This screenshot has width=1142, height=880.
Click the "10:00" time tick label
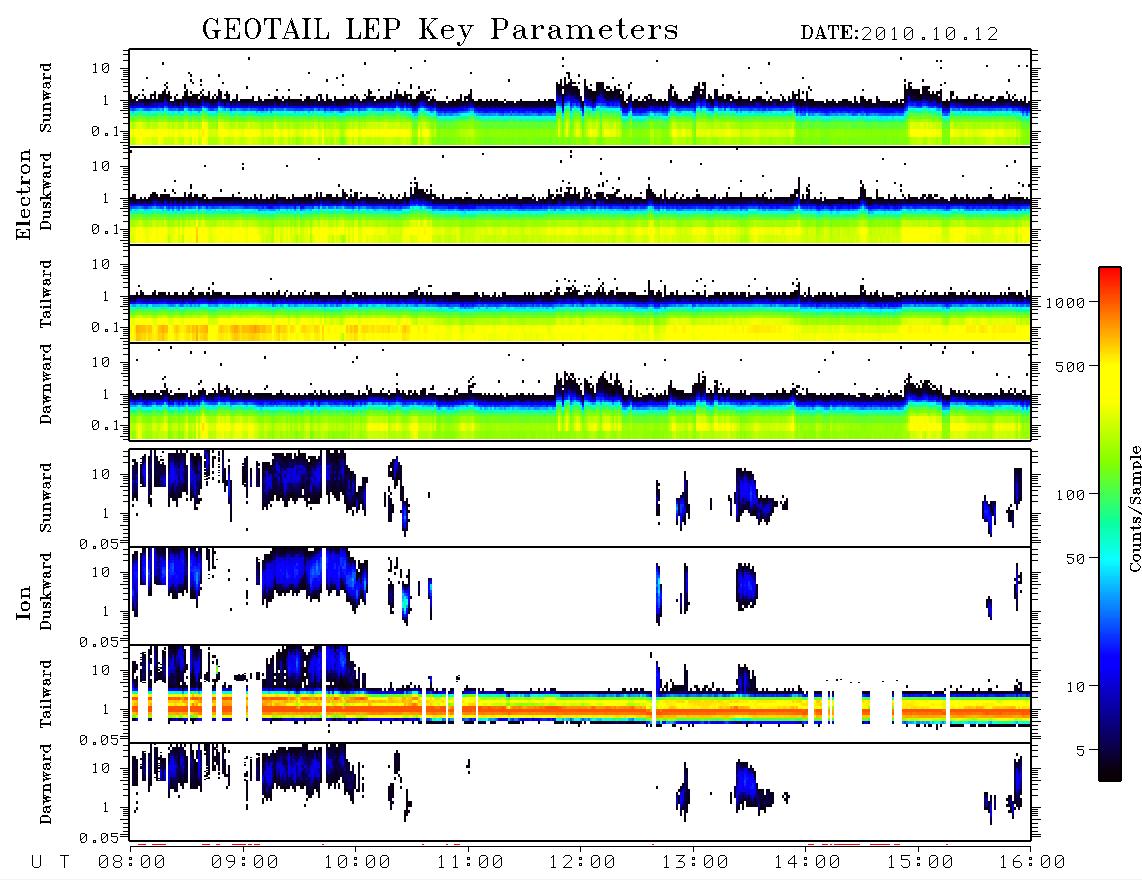[x=357, y=863]
